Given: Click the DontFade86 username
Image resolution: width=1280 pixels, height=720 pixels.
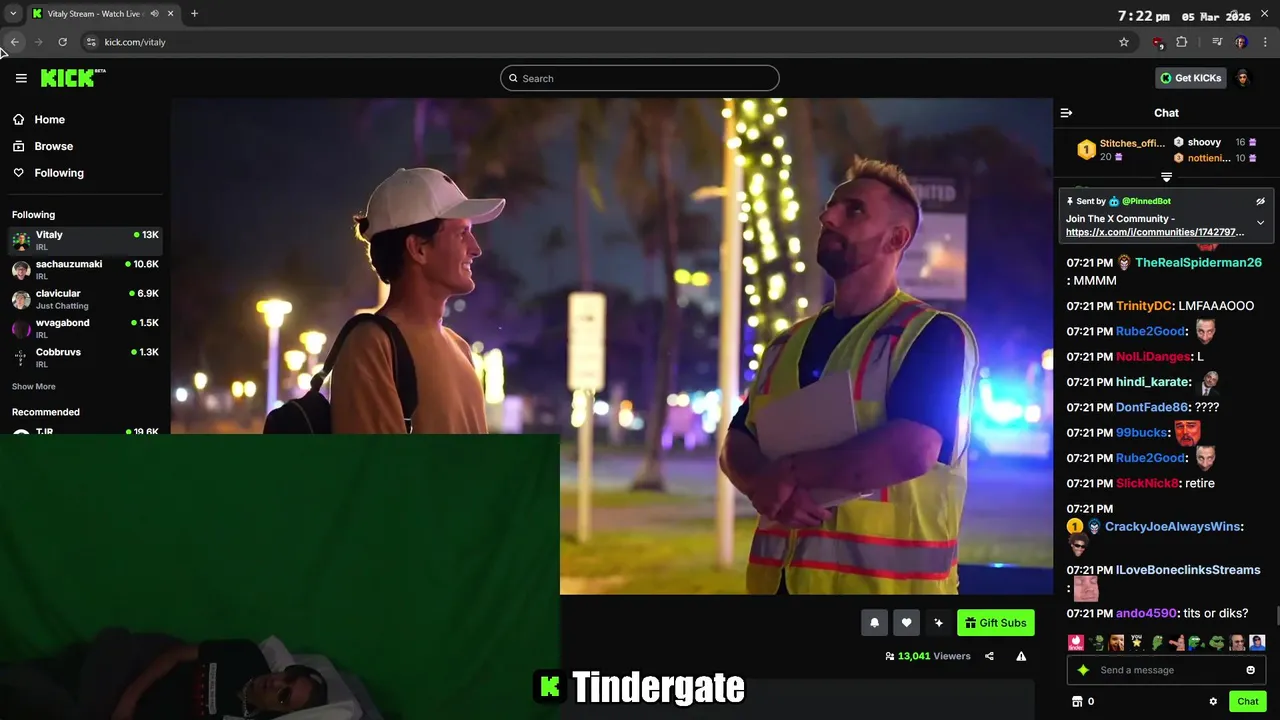Looking at the screenshot, I should coord(1152,407).
